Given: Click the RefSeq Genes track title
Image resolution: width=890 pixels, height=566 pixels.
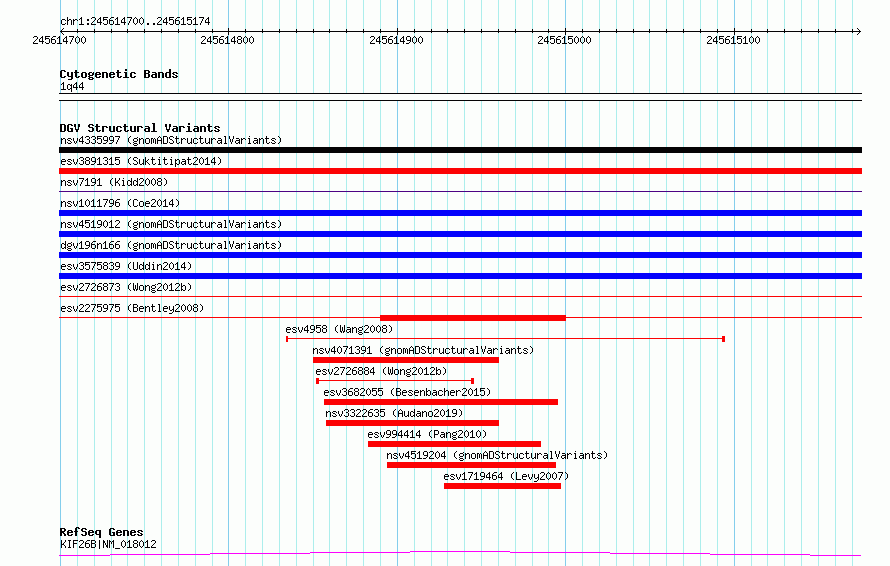Looking at the screenshot, I should tap(102, 532).
